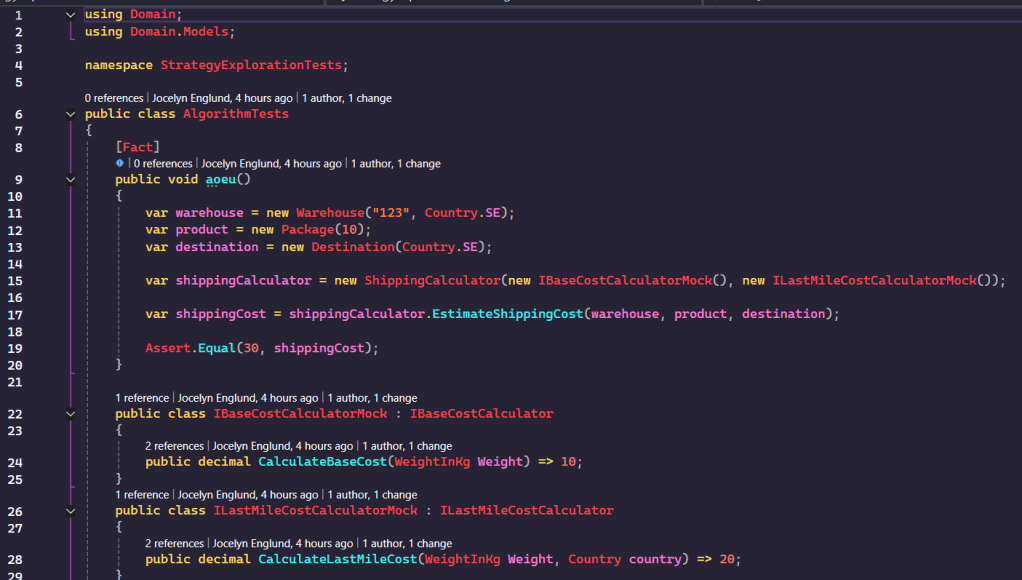Open '0 references' CodeLens above AlgorithmTests class
This screenshot has height=580, width=1022.
pyautogui.click(x=115, y=98)
